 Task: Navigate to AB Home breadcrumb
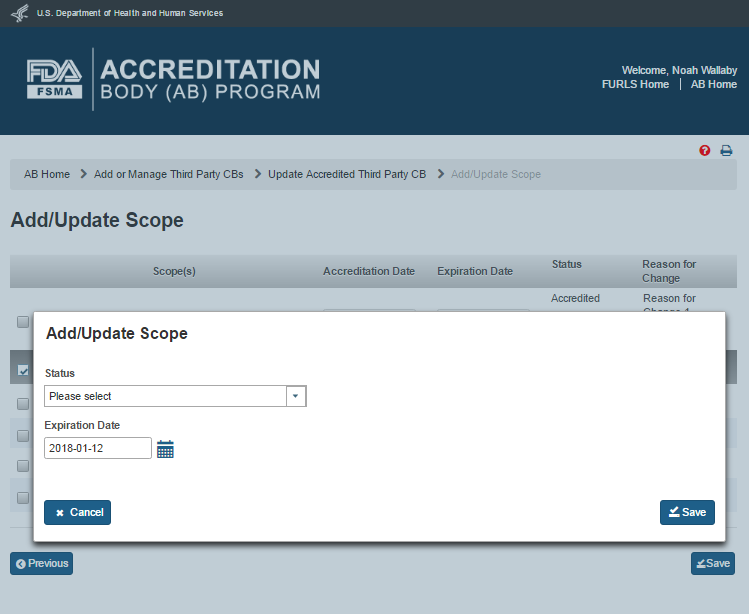(47, 174)
